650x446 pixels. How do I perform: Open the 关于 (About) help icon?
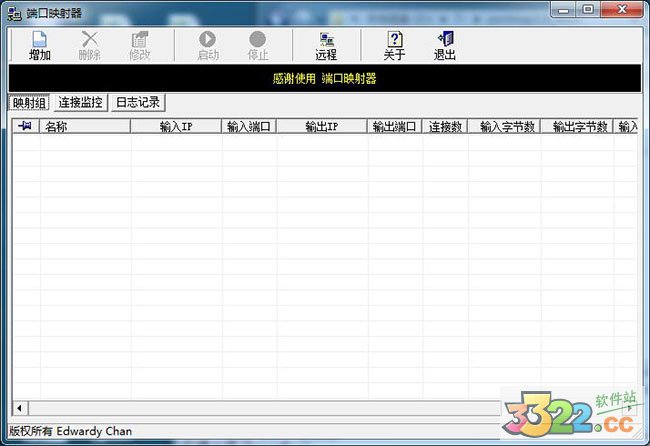click(394, 46)
